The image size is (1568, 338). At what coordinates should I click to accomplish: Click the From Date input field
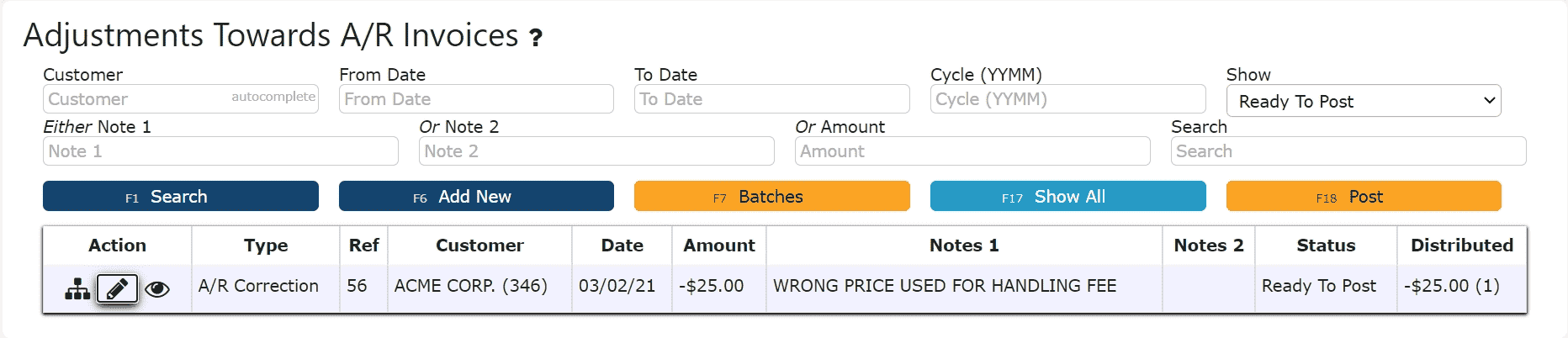476,98
